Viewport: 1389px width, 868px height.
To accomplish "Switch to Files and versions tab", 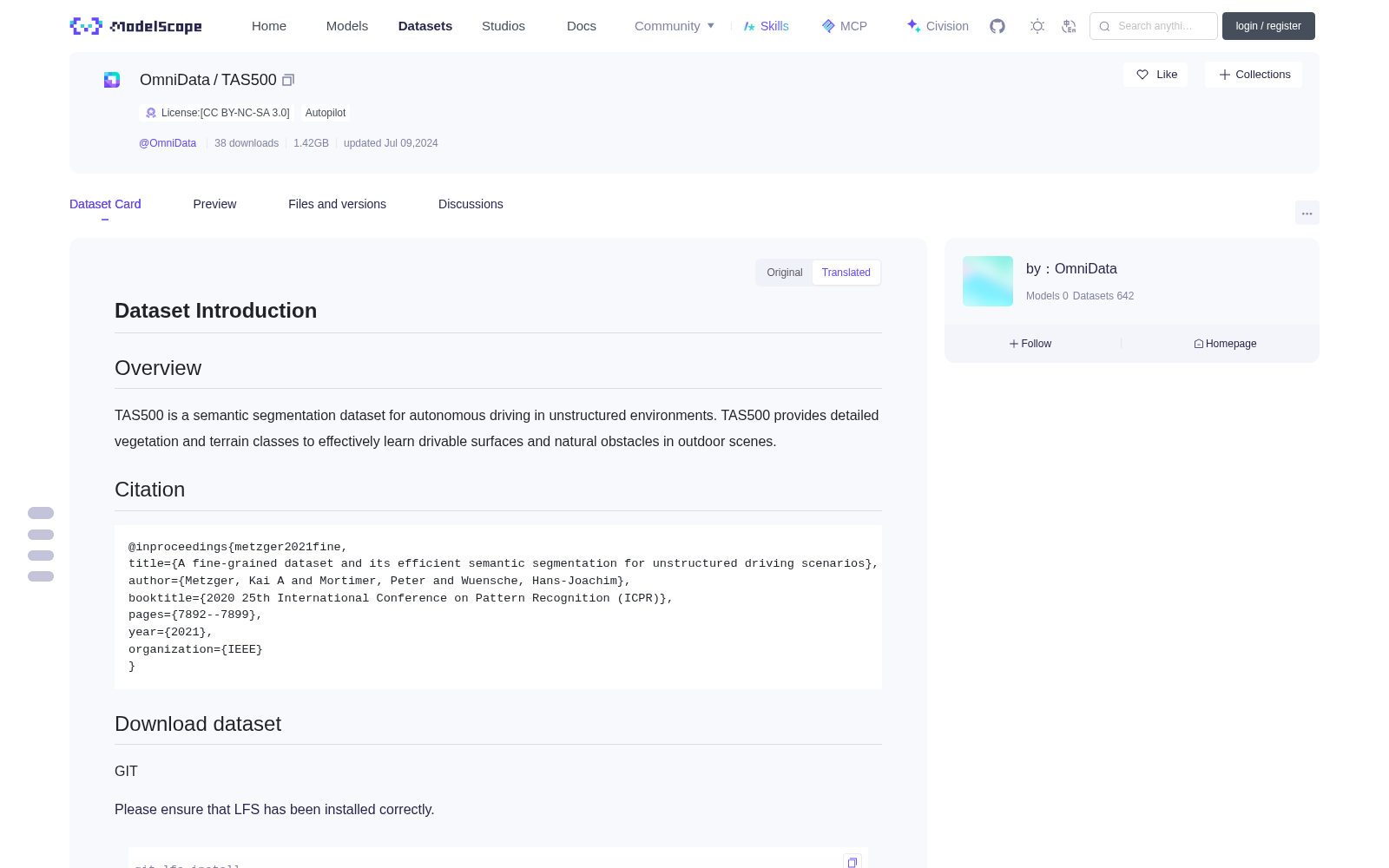I will pos(337,204).
